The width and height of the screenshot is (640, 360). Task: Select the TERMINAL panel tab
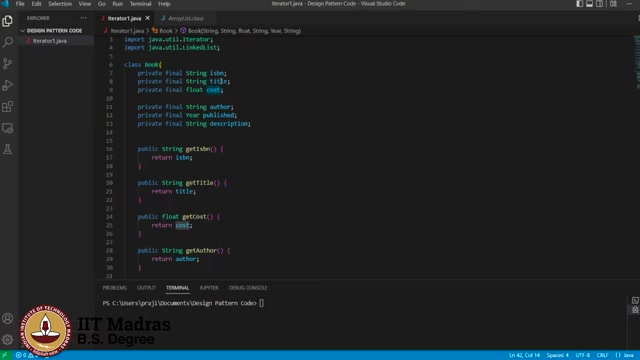[178, 288]
